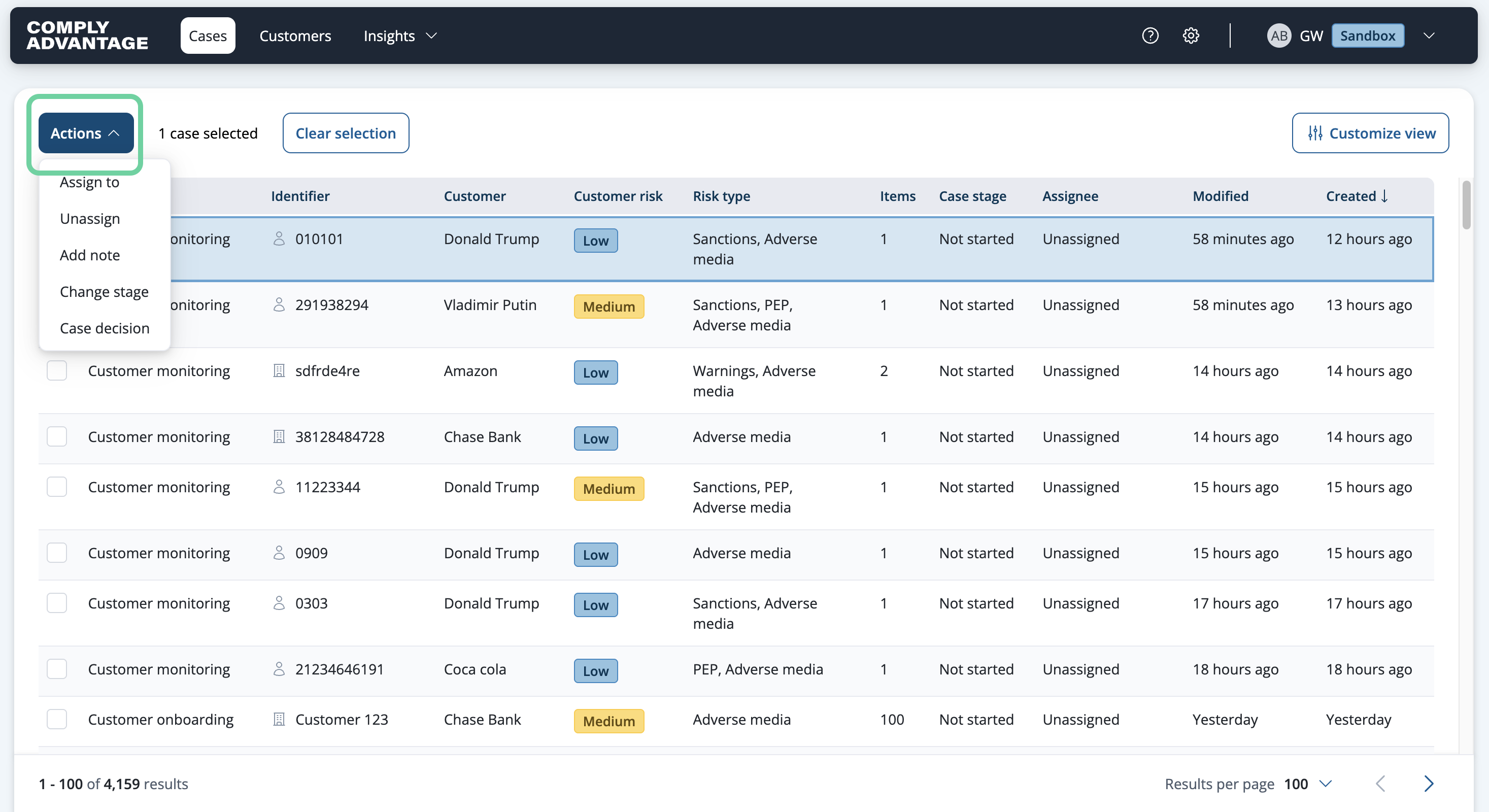Image resolution: width=1489 pixels, height=812 pixels.
Task: Open the Vladimir Putin customer name
Action: point(490,304)
